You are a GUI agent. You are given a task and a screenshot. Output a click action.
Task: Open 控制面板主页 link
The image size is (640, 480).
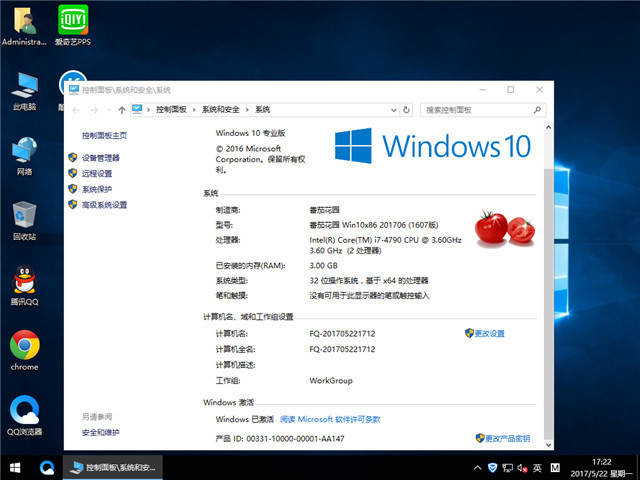104,136
